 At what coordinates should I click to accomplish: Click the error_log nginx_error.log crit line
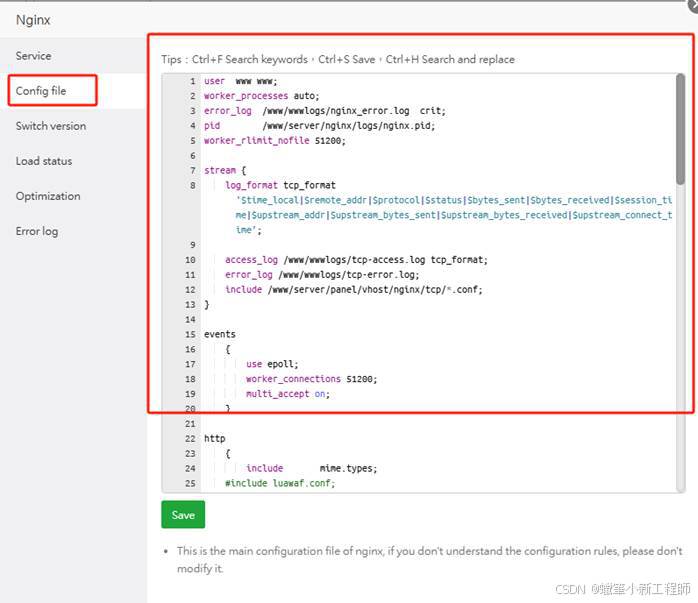325,111
